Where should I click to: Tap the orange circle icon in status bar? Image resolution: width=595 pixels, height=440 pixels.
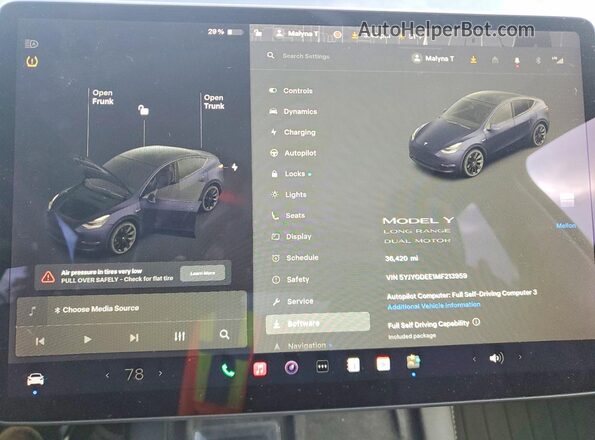click(337, 35)
